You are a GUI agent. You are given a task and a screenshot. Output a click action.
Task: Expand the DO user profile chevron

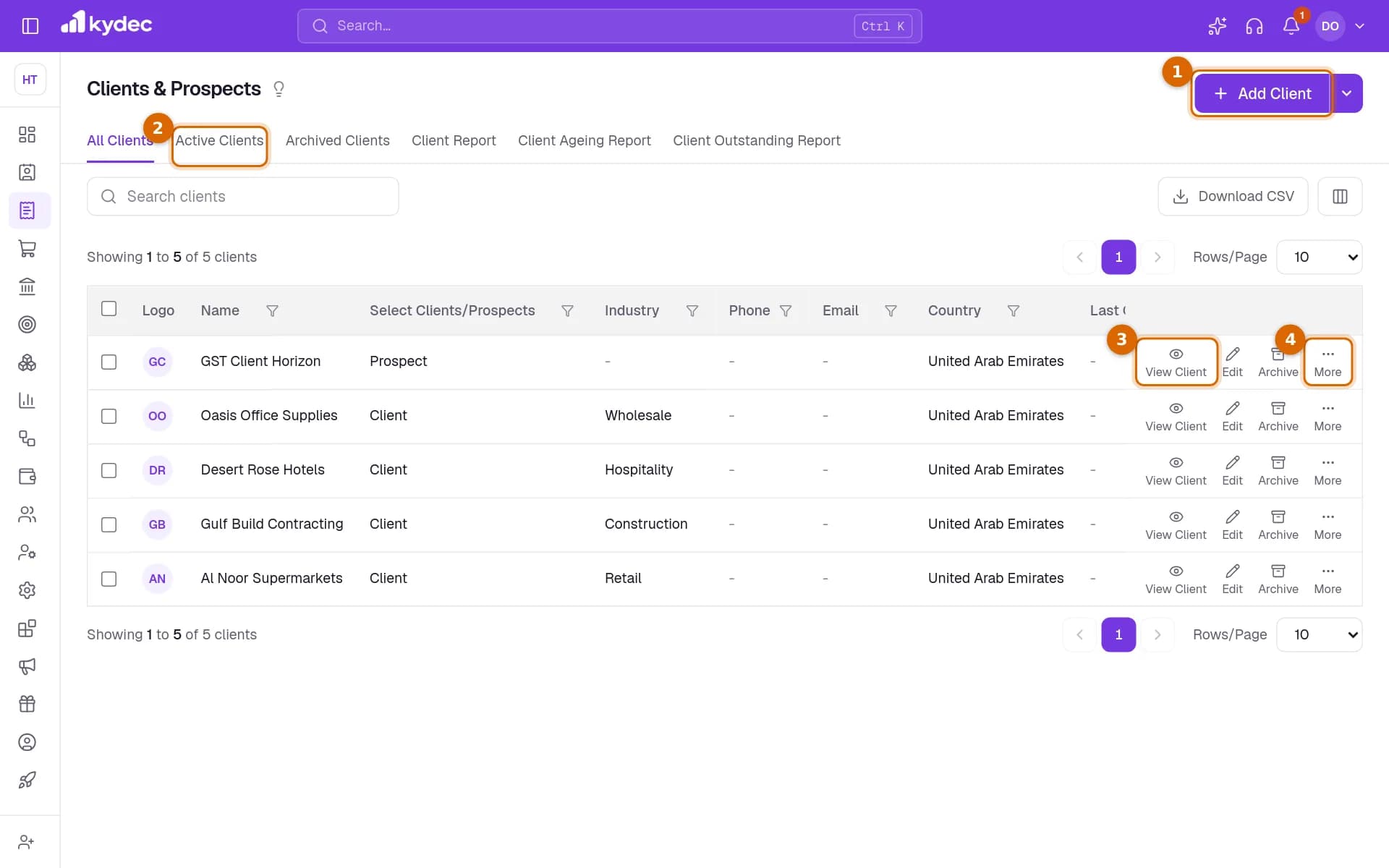pos(1359,26)
